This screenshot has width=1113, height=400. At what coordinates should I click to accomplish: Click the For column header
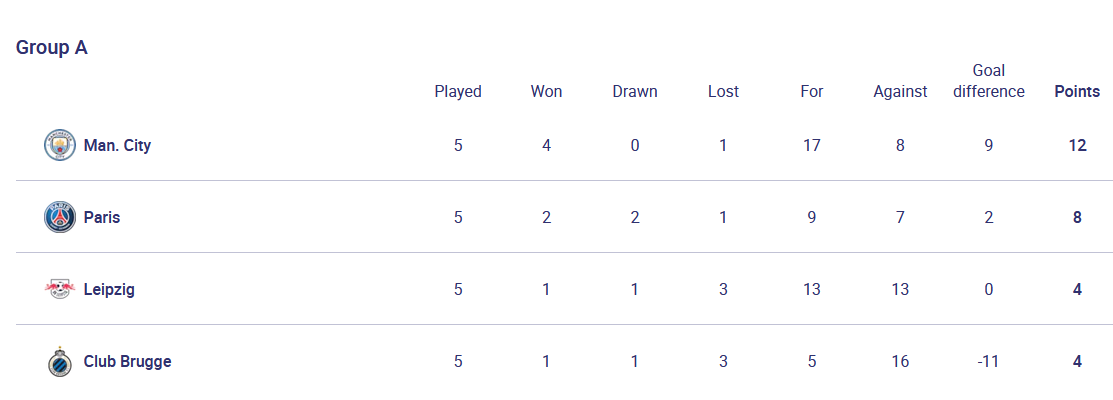click(x=812, y=91)
